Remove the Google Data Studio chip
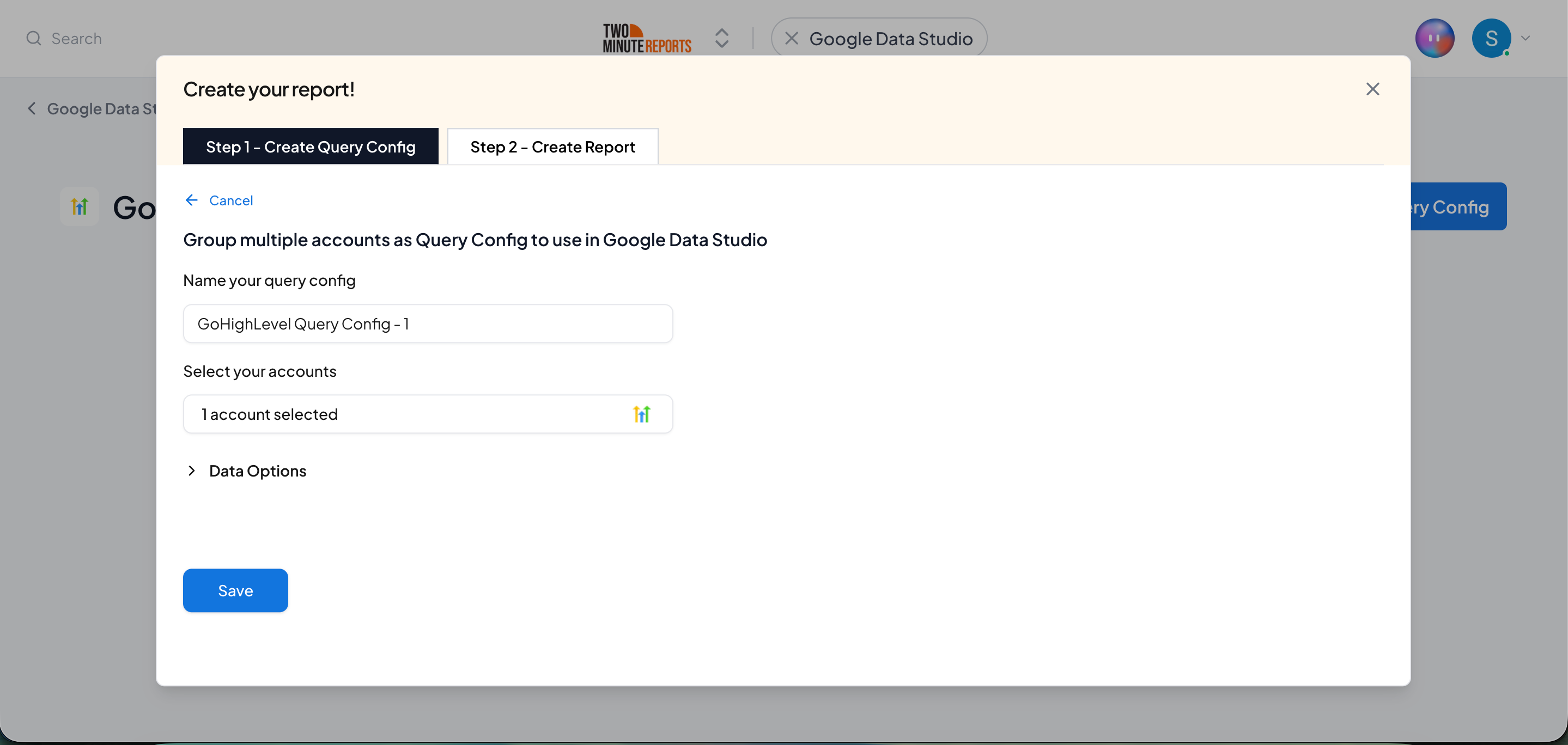This screenshot has width=1568, height=745. [791, 38]
